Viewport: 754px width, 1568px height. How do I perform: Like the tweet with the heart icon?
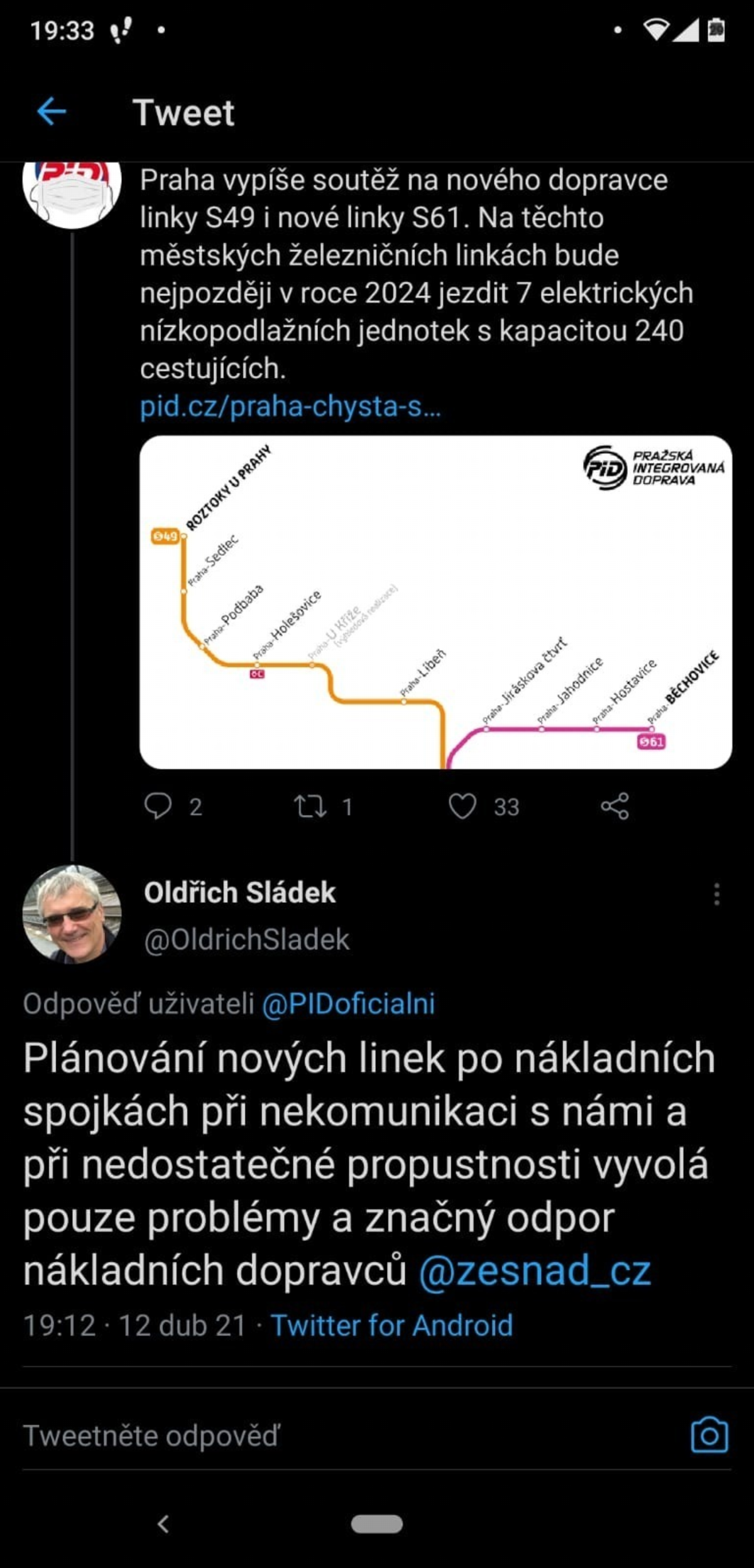pos(462,806)
